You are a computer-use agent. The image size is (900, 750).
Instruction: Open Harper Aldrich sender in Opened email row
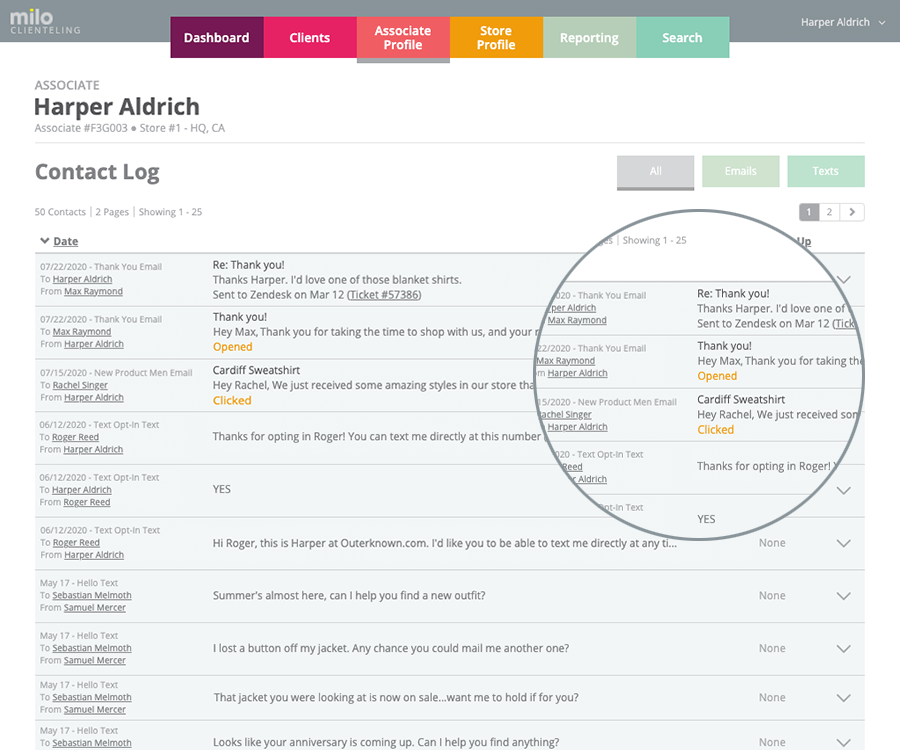click(94, 344)
